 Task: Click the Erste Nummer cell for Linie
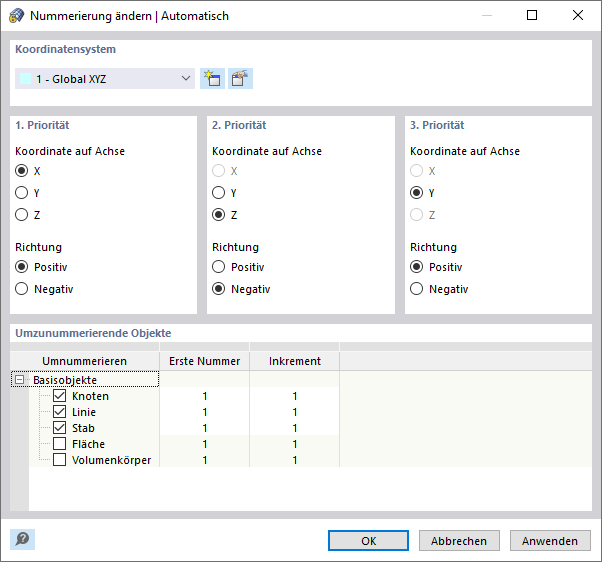204,412
